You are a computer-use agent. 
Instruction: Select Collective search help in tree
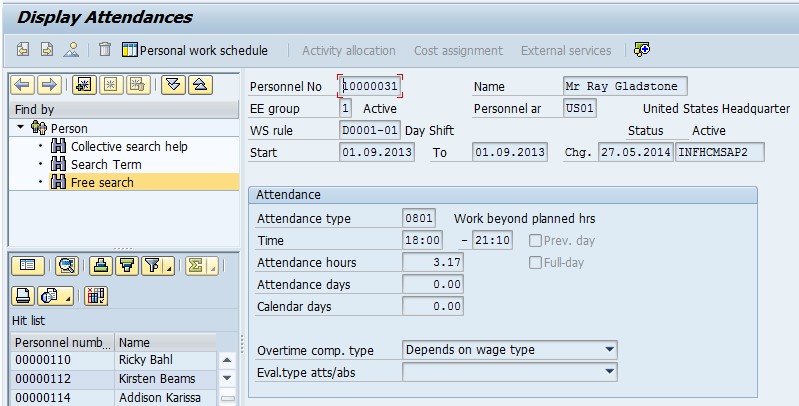pyautogui.click(x=128, y=147)
